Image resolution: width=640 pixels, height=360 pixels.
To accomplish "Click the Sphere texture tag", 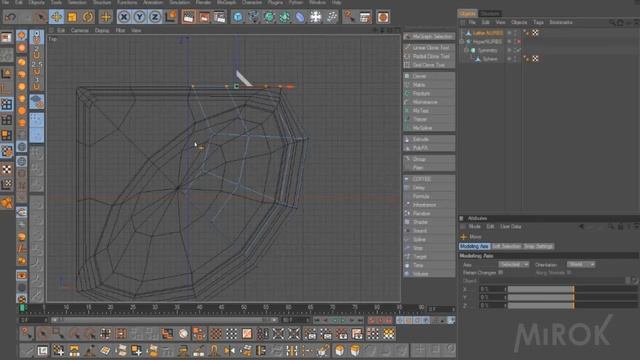I will pyautogui.click(x=535, y=59).
